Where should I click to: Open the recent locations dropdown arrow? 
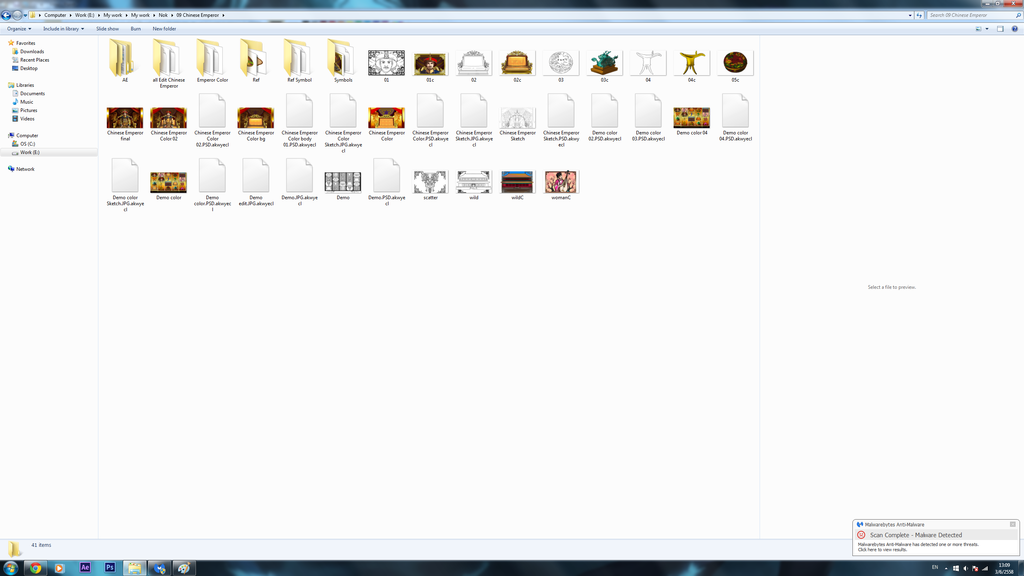(25, 15)
